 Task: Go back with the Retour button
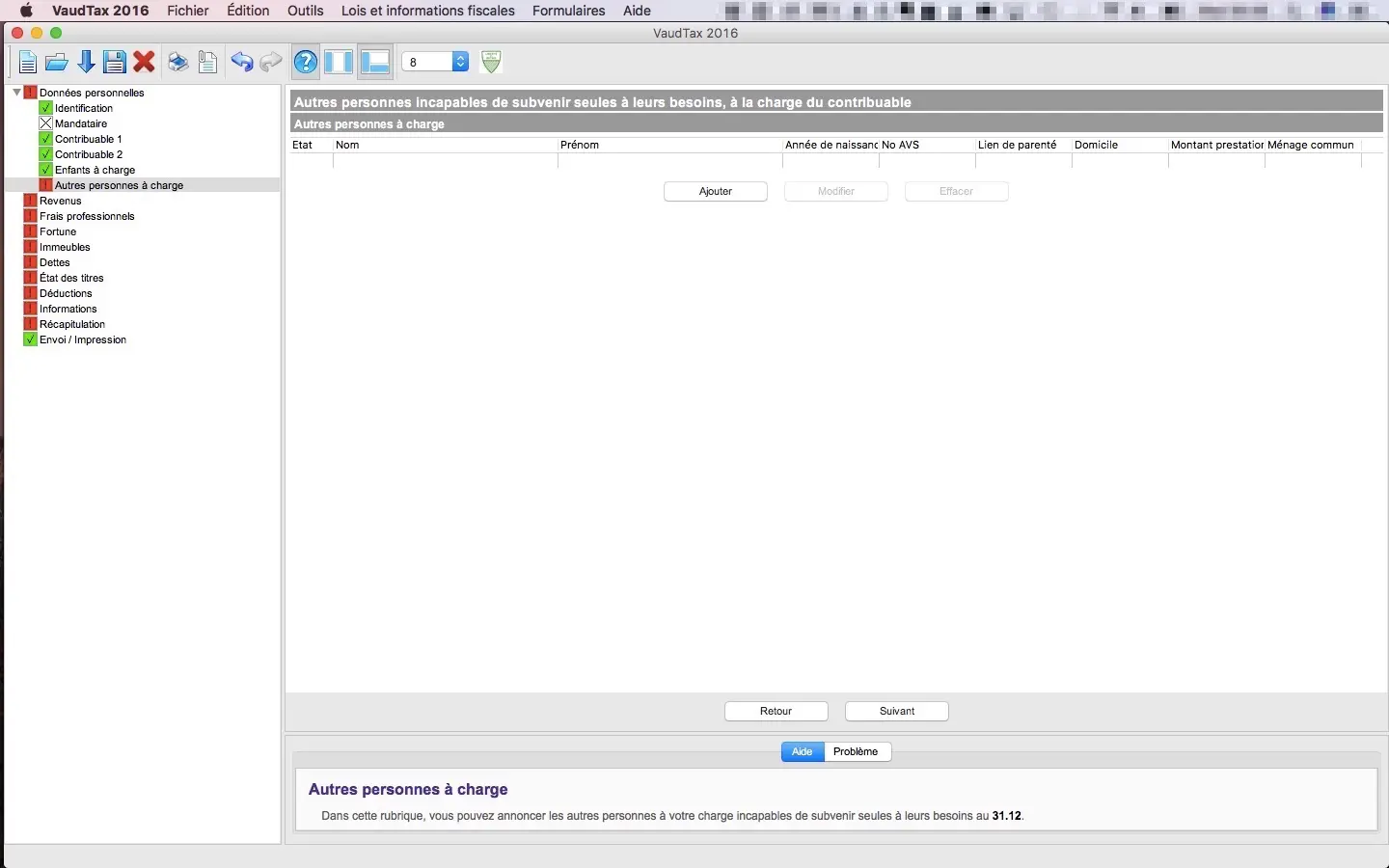tap(776, 711)
